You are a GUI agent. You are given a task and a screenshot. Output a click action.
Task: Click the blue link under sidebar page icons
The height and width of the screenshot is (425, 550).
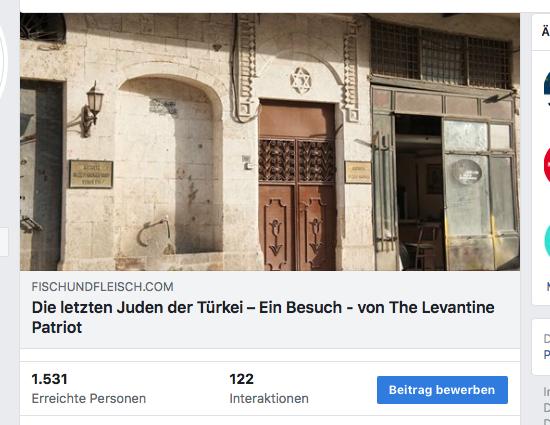tap(548, 286)
